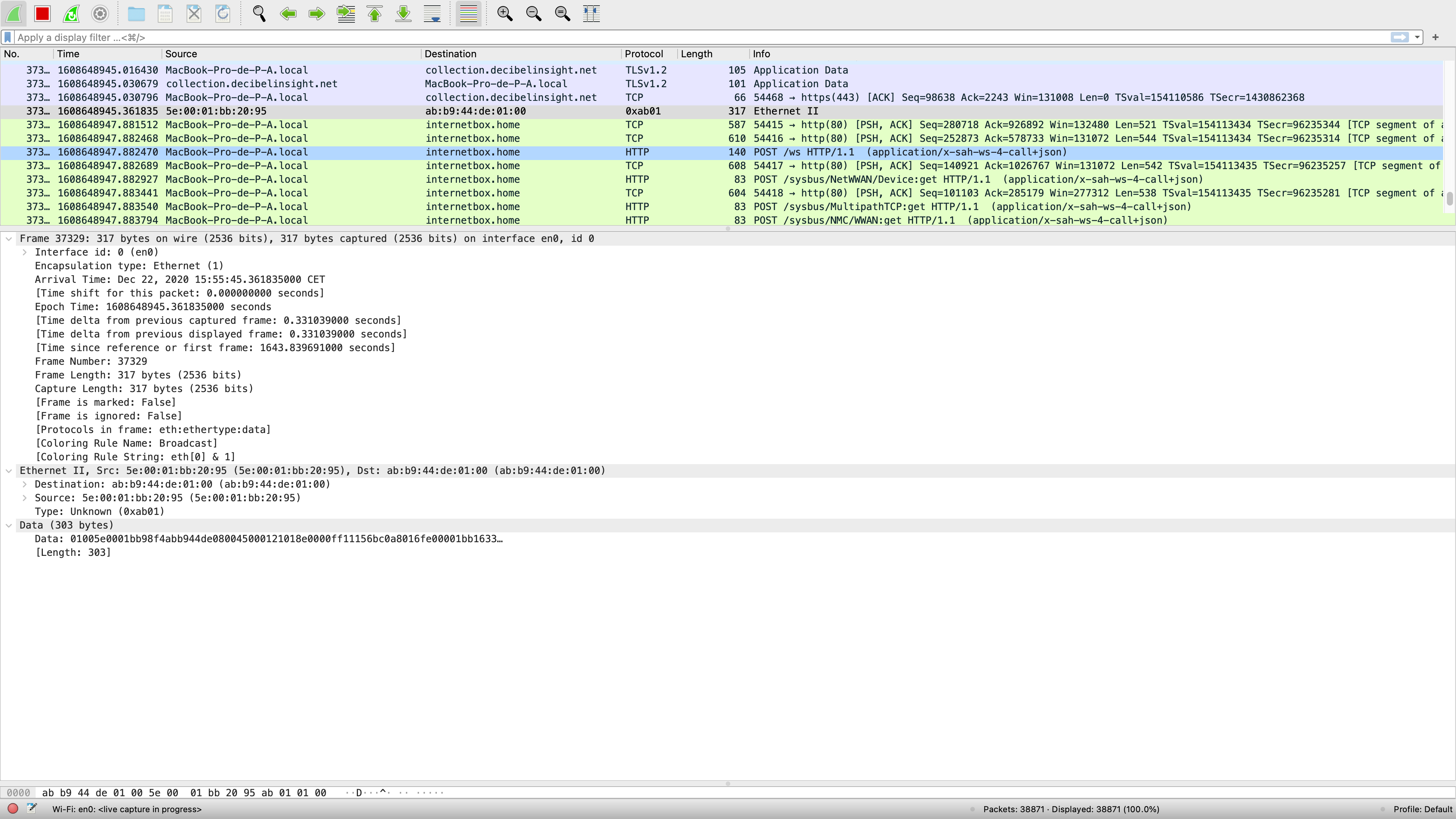Add a new display filter button
Image resolution: width=1456 pixels, height=819 pixels.
pos(1435,37)
